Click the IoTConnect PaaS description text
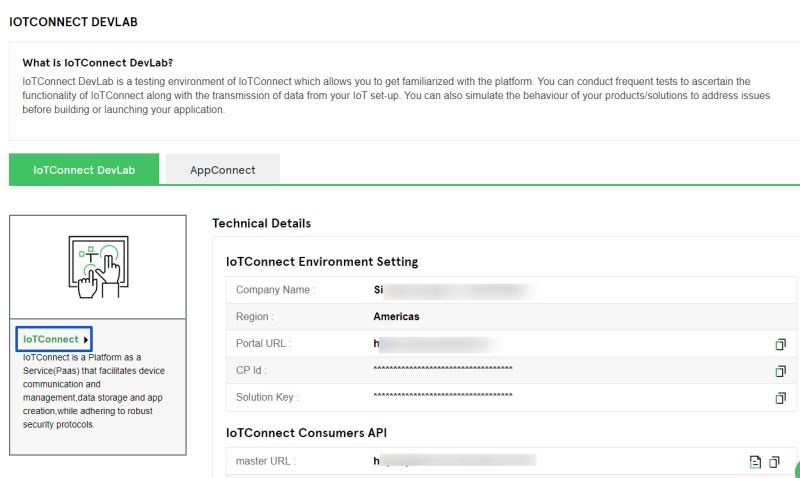Screen dimensions: 800x478 pos(93,391)
